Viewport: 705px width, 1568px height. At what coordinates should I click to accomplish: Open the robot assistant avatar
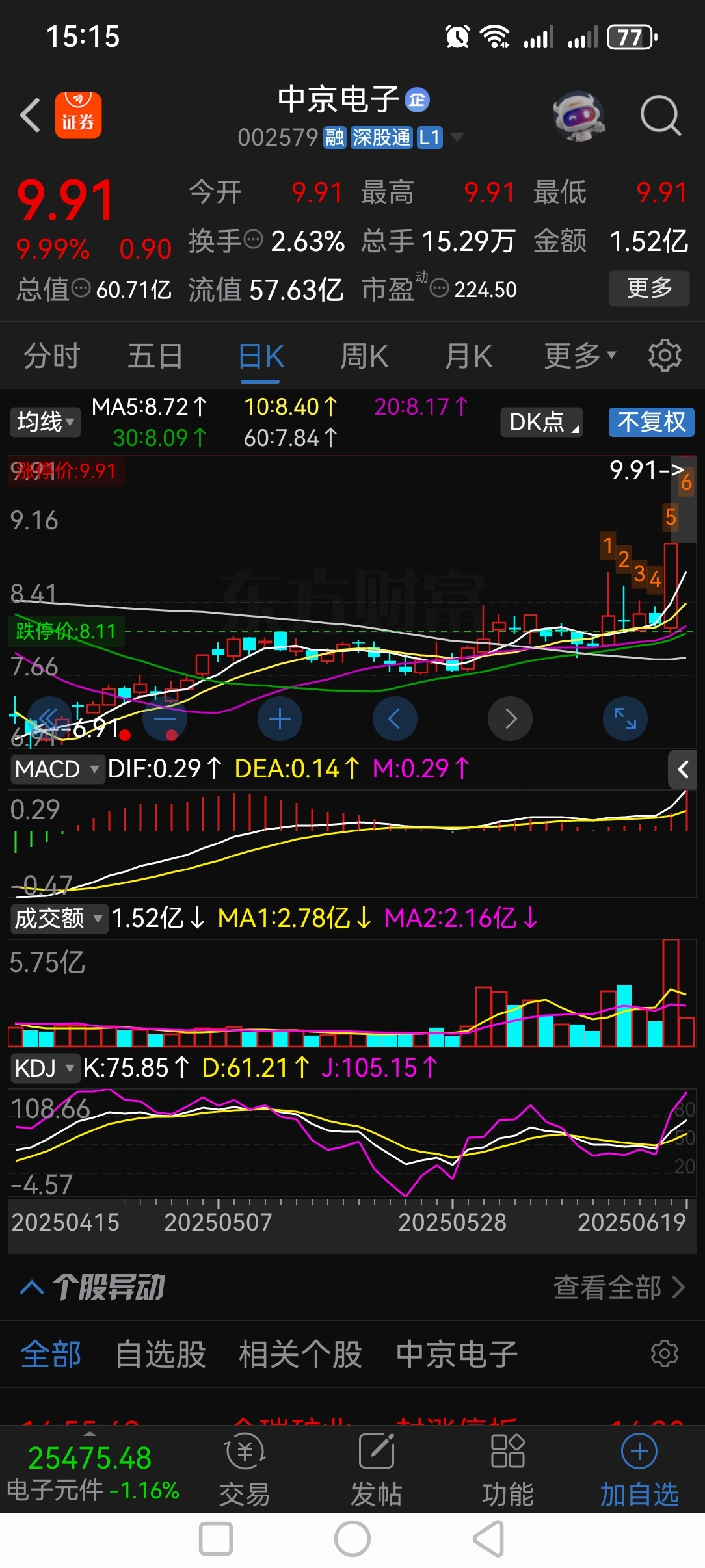(579, 116)
